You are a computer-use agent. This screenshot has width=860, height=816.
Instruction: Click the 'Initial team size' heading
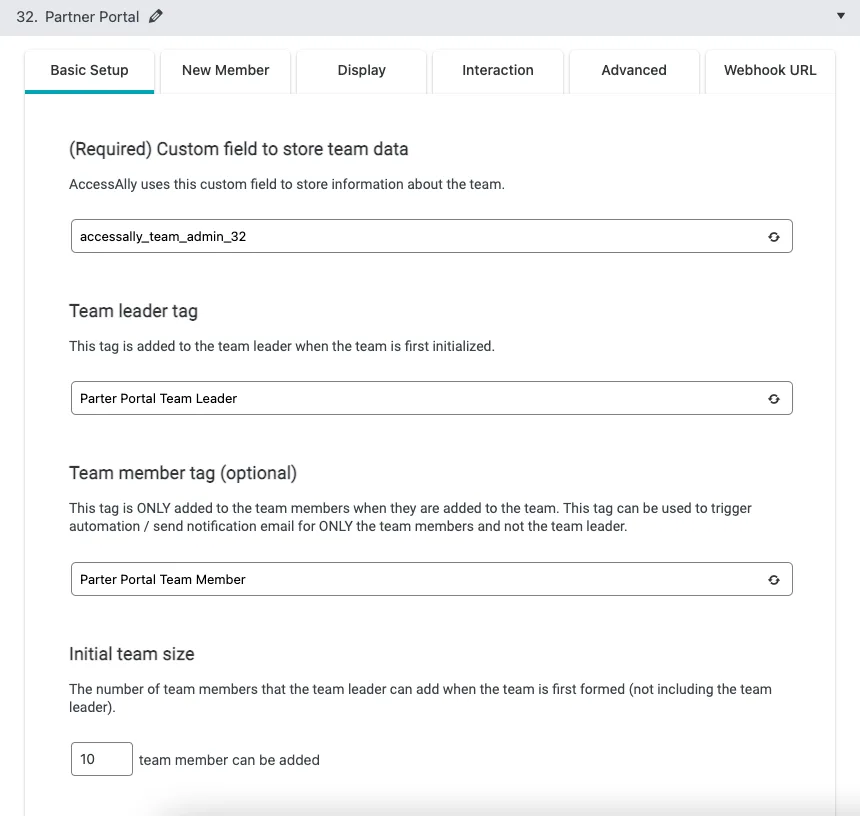[x=132, y=654]
